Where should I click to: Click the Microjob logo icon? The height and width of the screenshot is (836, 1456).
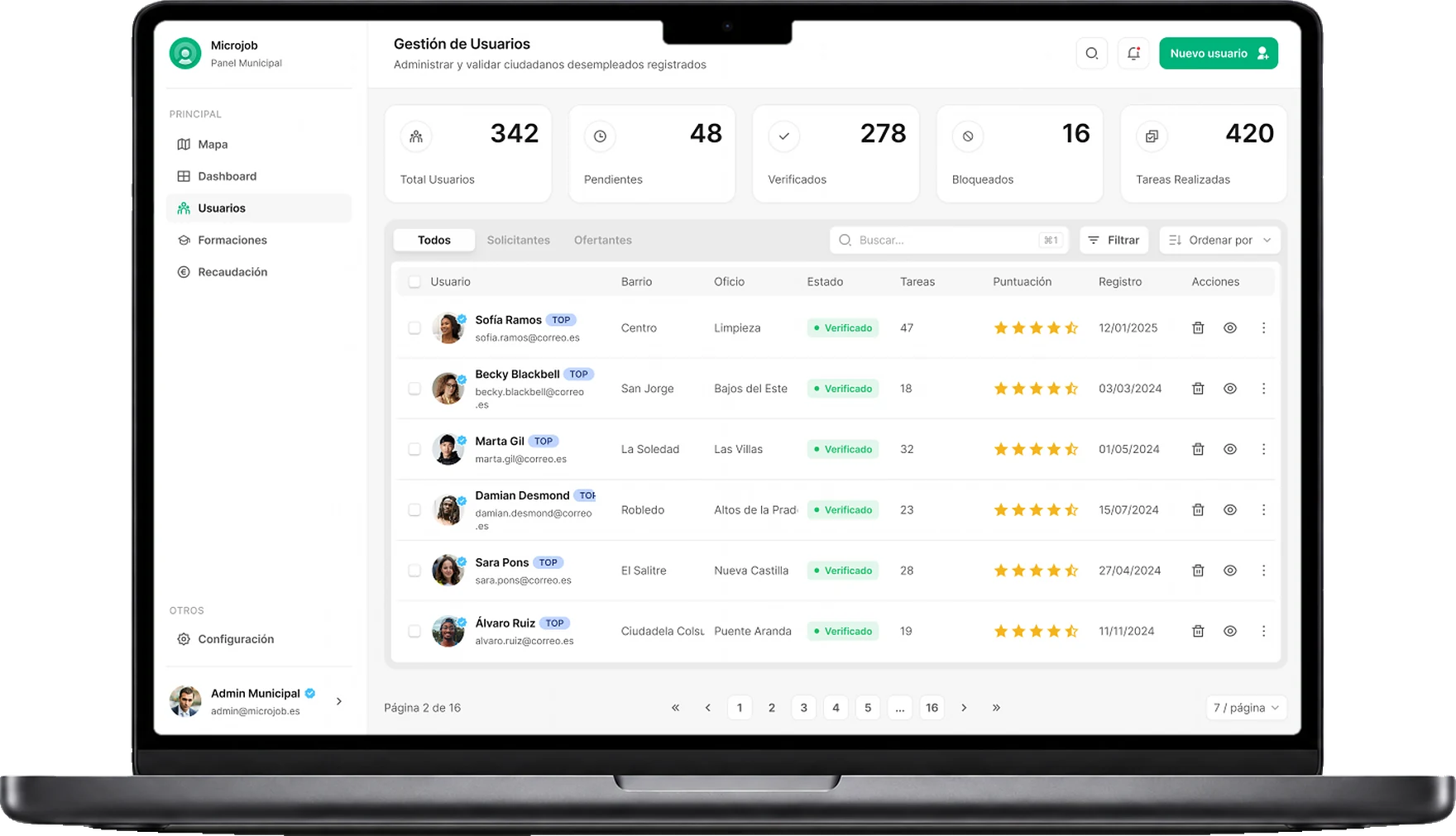[185, 54]
